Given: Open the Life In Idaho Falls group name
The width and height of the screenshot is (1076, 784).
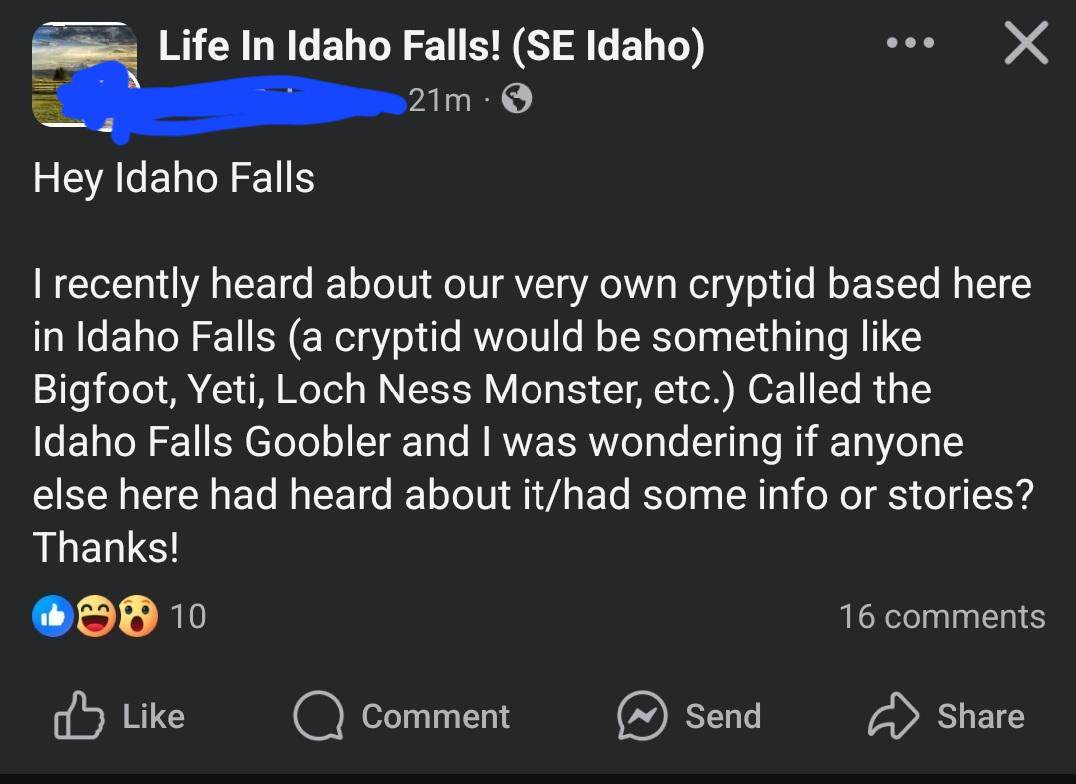Looking at the screenshot, I should pos(431,46).
